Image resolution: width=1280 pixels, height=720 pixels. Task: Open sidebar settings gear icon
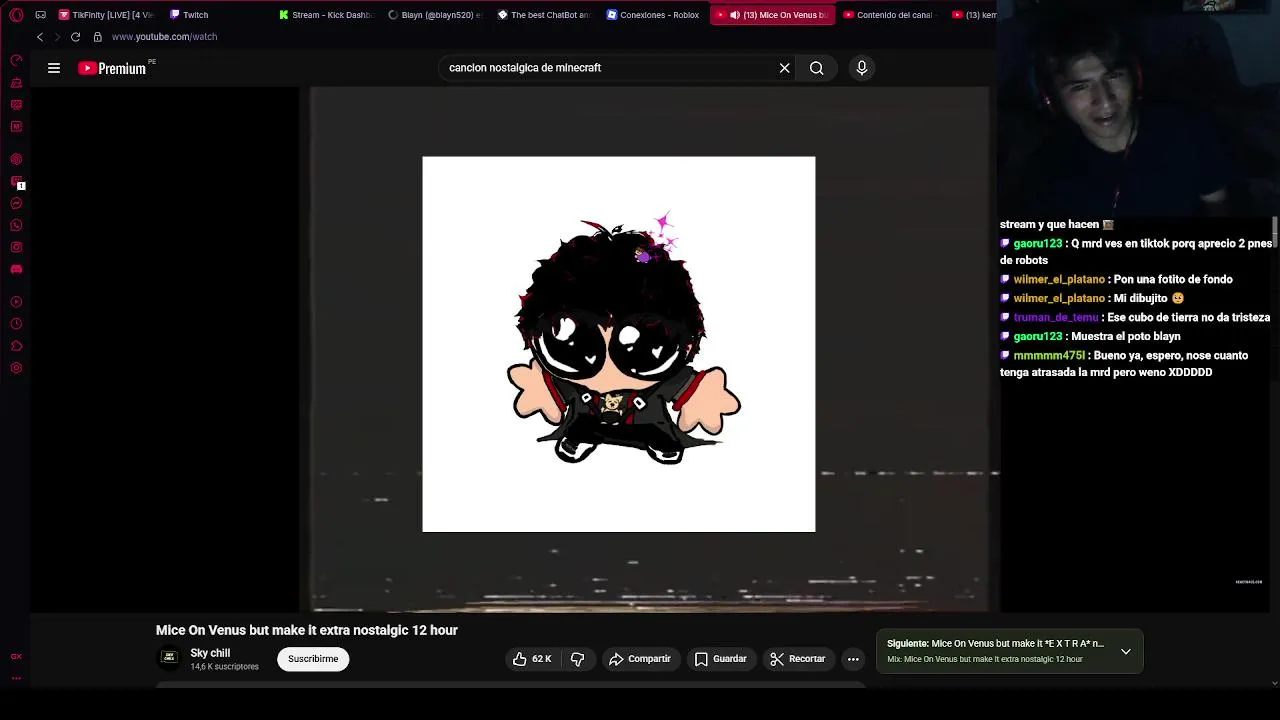(16, 368)
